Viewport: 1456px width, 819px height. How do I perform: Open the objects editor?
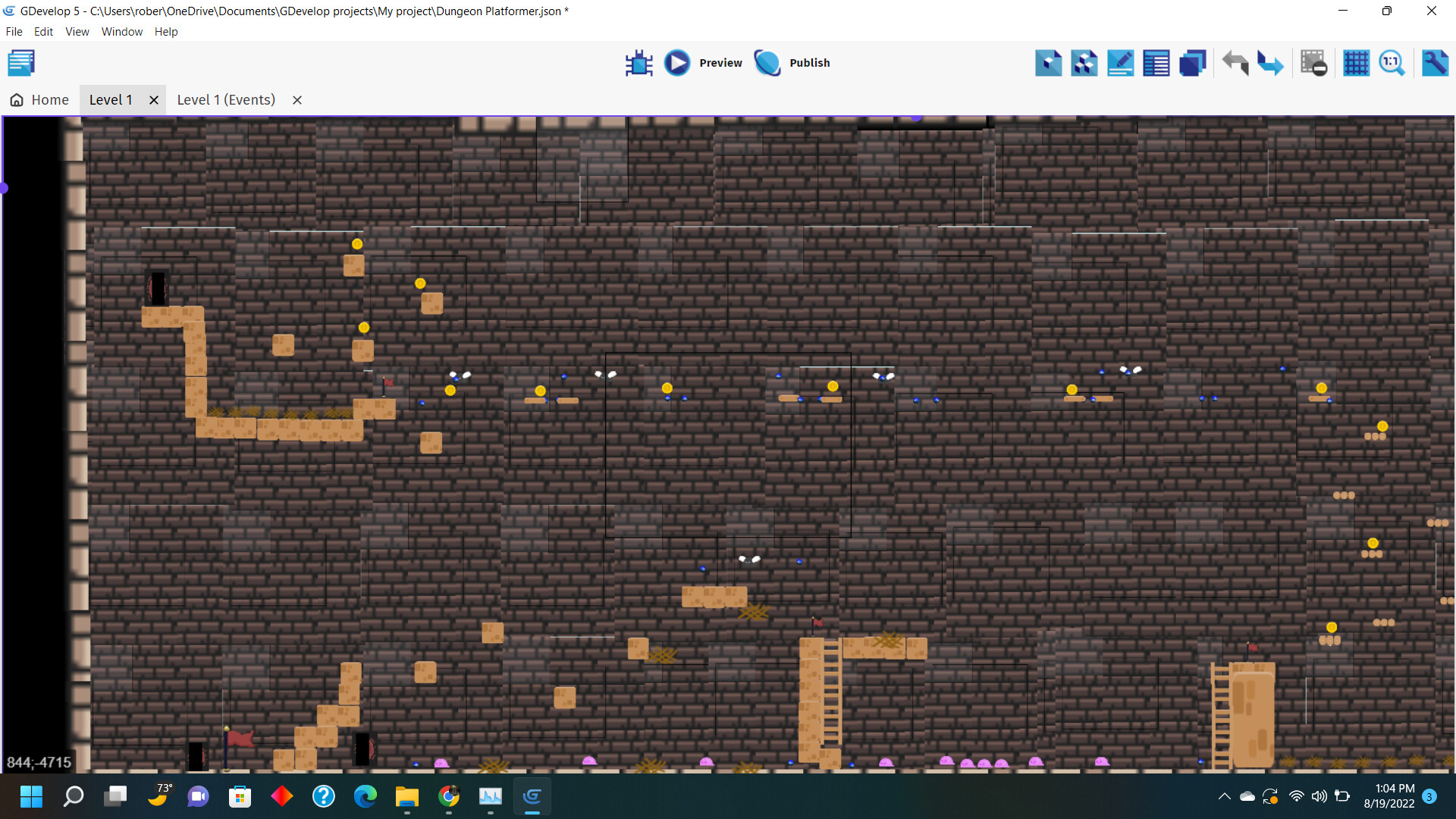pos(1049,63)
